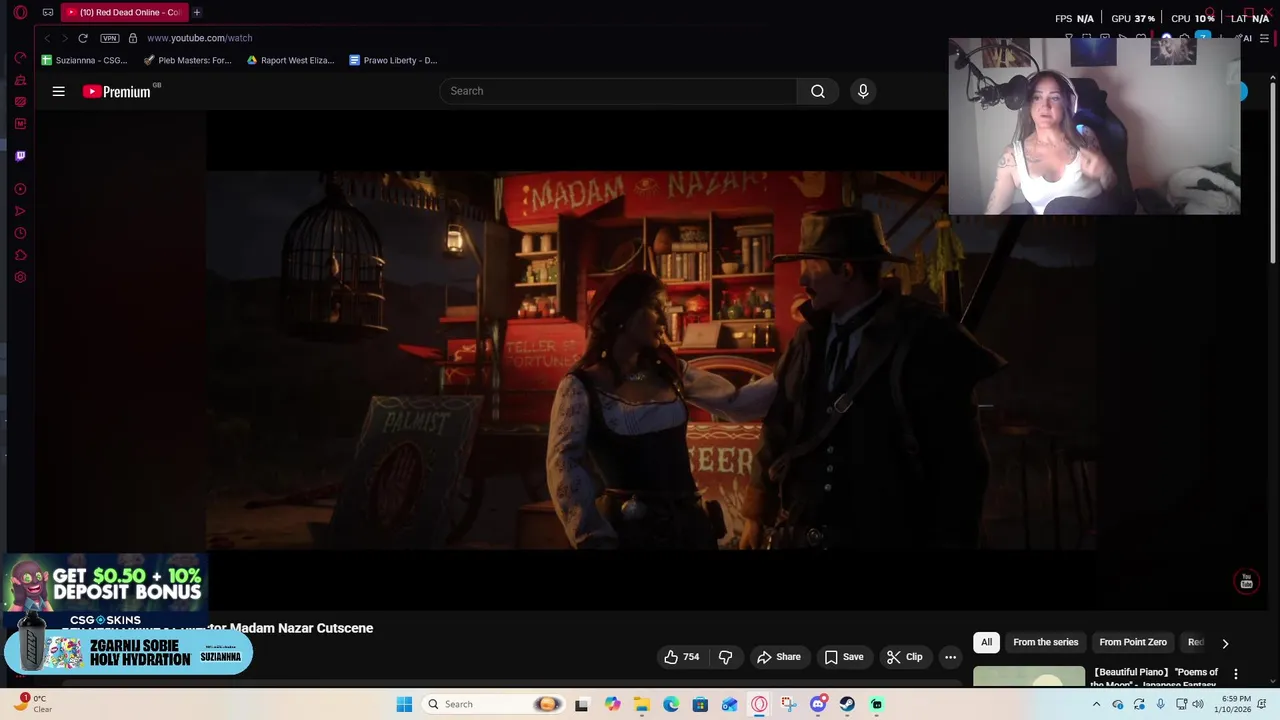Select the From Point Zero chip
Screen dimensions: 1280x720
pyautogui.click(x=1133, y=642)
